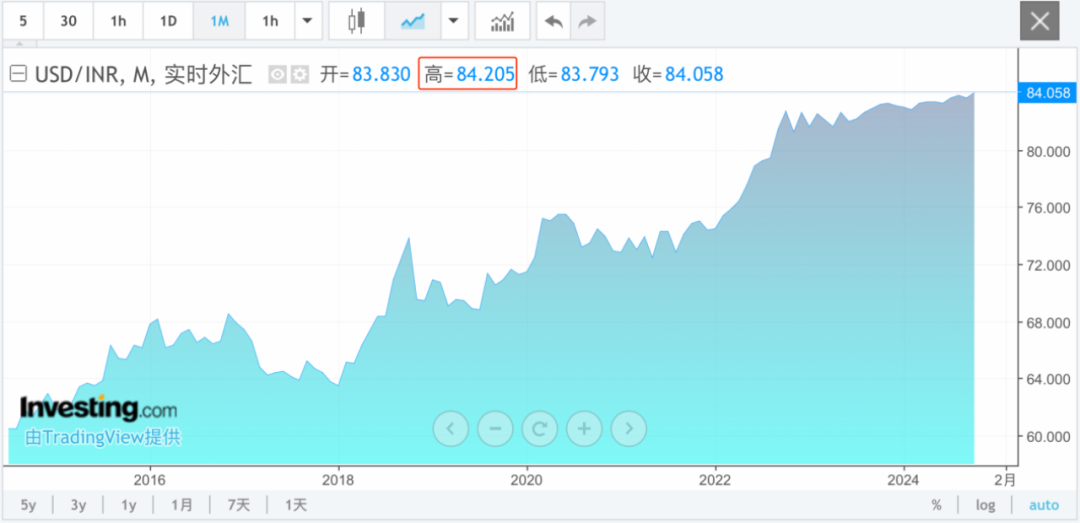Select the 30 minute interval tab

pos(68,21)
